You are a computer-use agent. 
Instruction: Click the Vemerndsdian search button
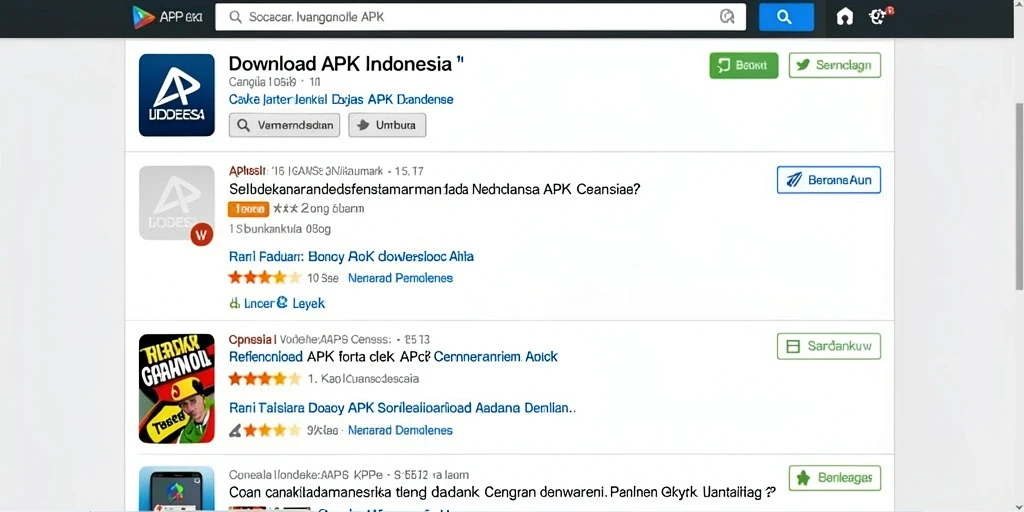(284, 125)
